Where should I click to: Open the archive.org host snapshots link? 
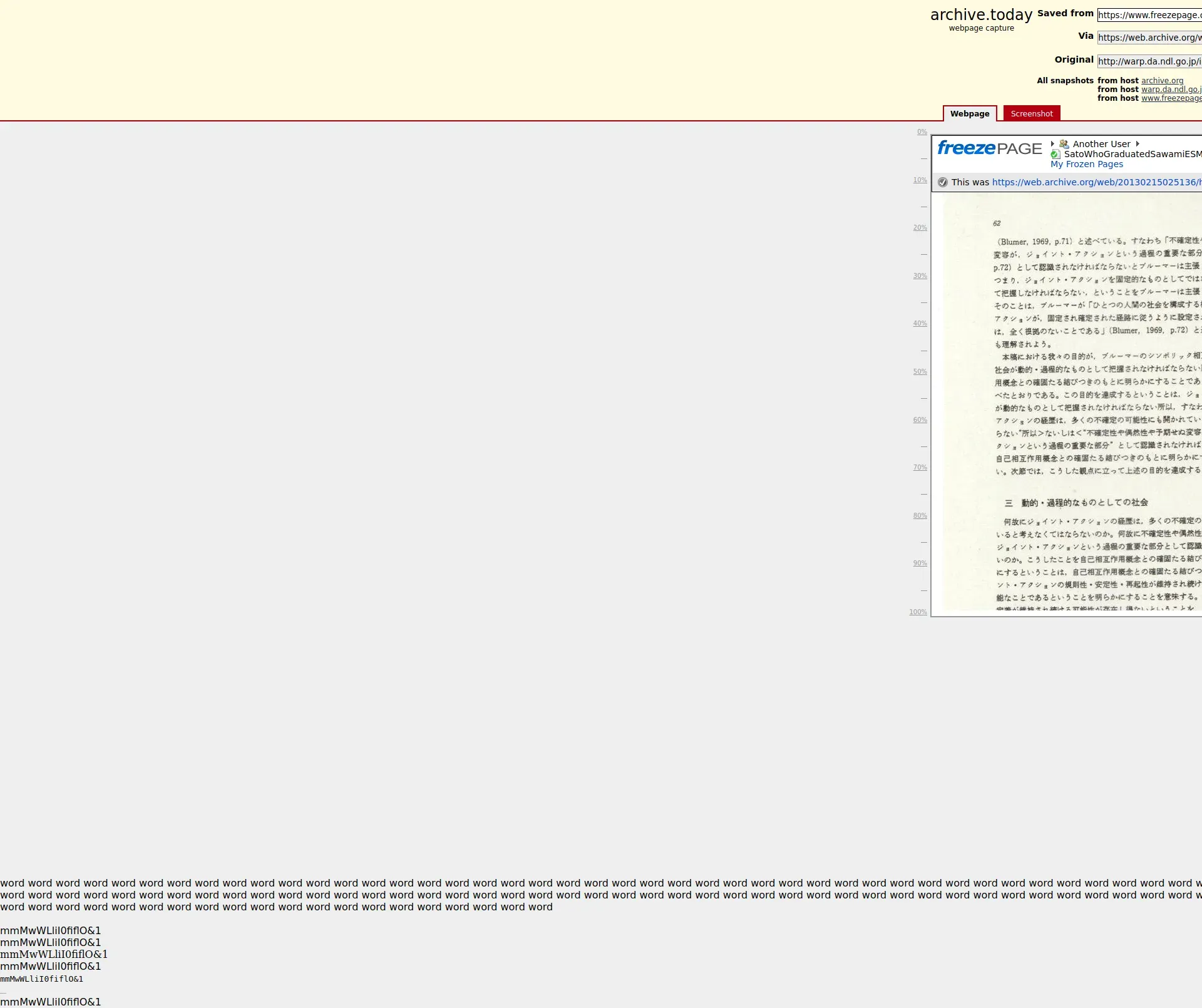pos(1162,81)
